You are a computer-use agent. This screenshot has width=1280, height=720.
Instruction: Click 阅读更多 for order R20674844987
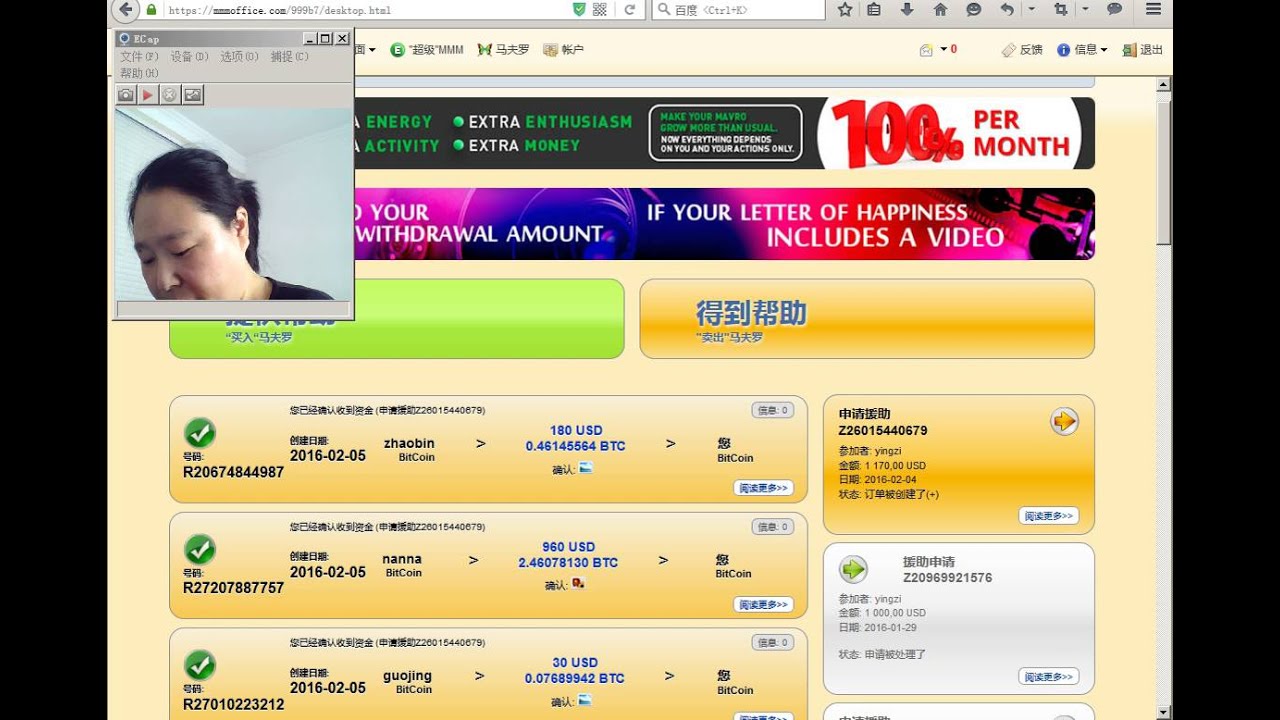(x=764, y=488)
